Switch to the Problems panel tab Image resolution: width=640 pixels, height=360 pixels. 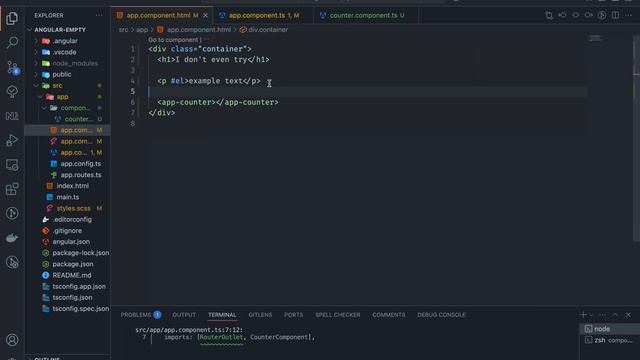click(x=140, y=315)
